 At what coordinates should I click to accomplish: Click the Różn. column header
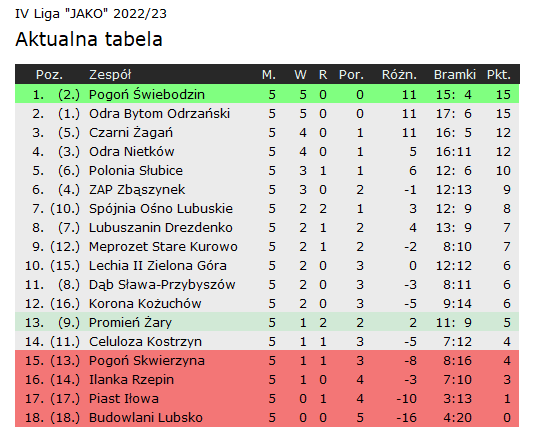pyautogui.click(x=399, y=75)
